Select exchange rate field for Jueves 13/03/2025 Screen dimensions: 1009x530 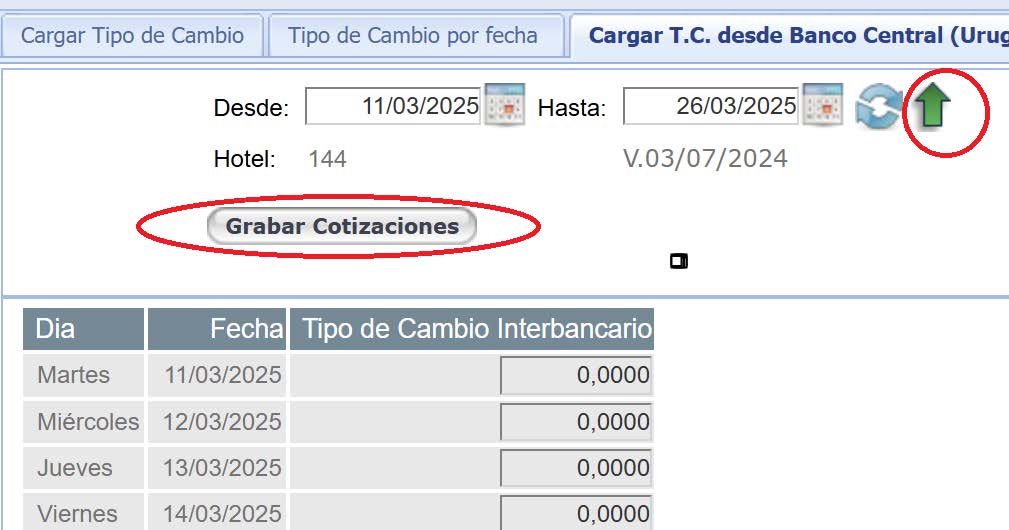[576, 468]
